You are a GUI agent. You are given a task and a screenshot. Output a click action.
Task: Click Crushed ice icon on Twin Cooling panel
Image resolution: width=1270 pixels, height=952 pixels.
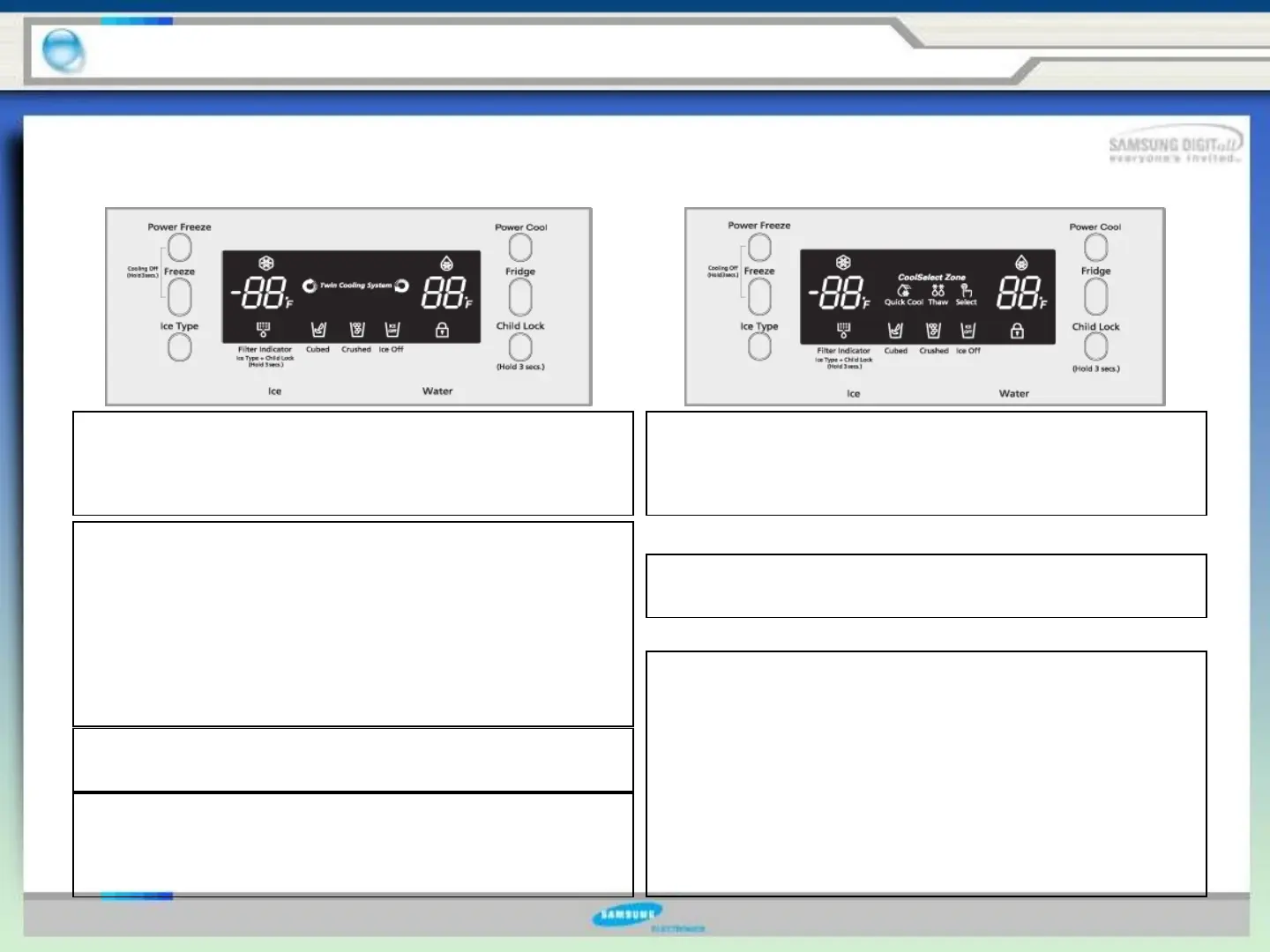click(357, 330)
